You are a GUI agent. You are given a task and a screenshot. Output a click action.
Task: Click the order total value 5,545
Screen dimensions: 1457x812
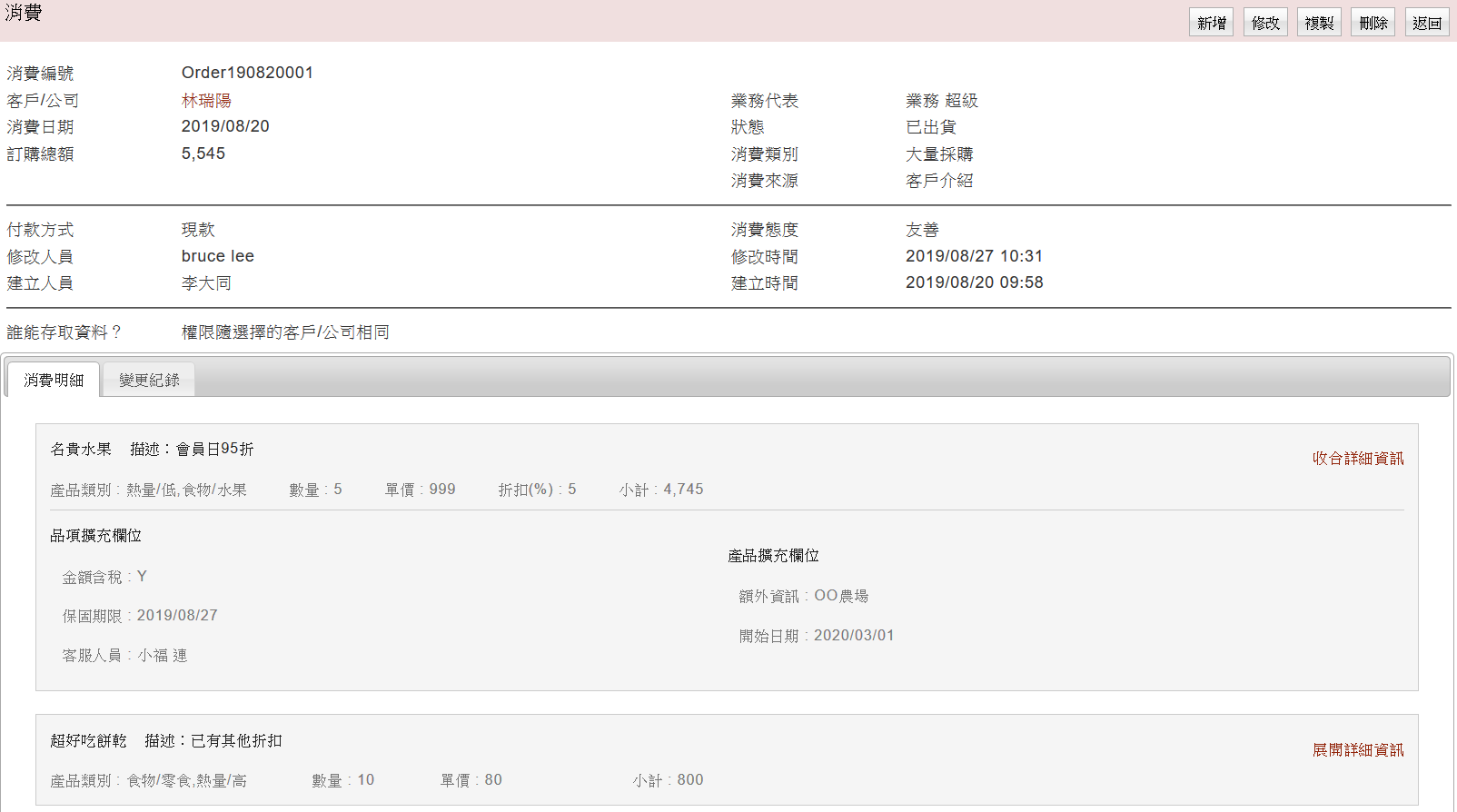[x=203, y=153]
